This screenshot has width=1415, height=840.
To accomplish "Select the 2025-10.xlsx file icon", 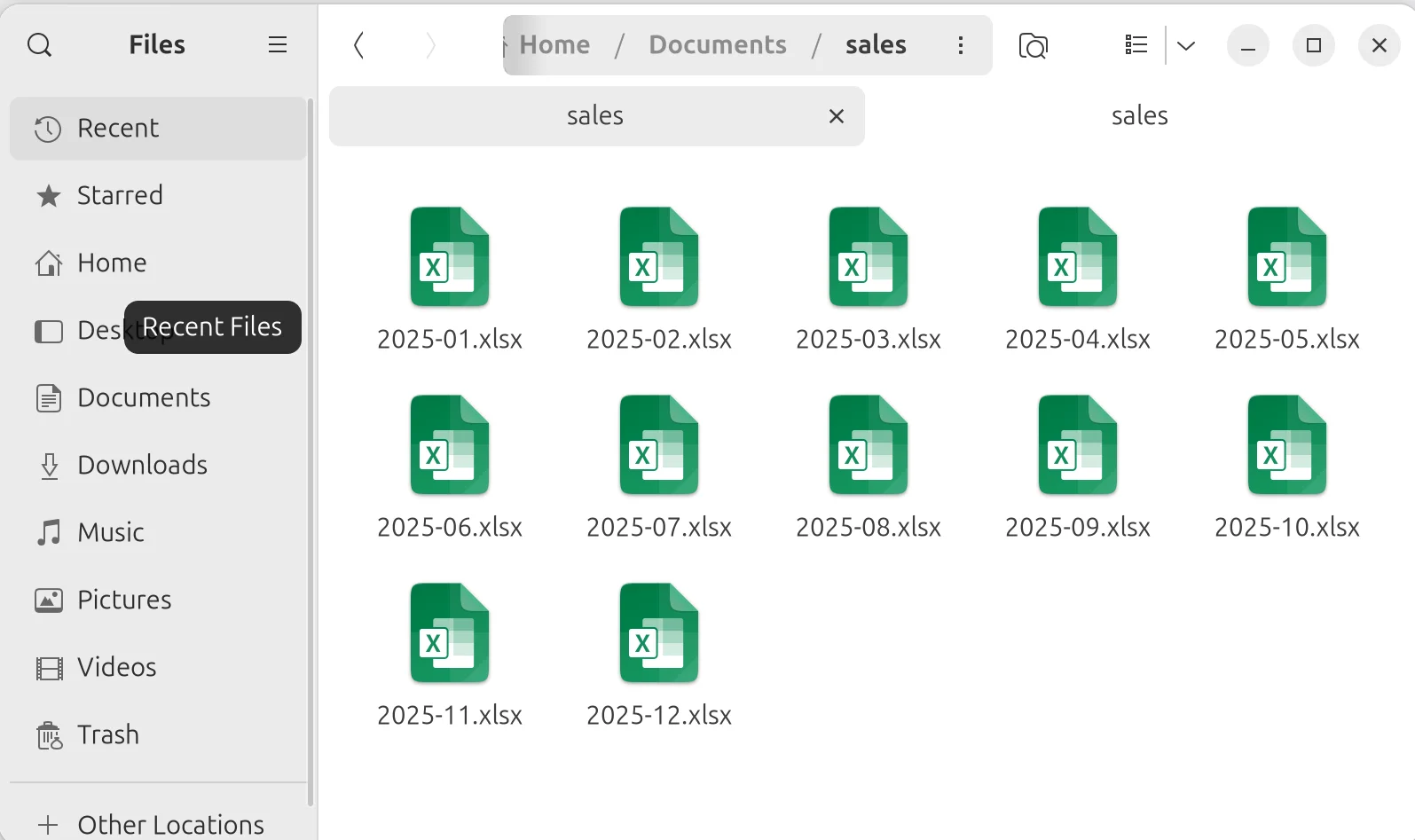I will click(x=1287, y=445).
